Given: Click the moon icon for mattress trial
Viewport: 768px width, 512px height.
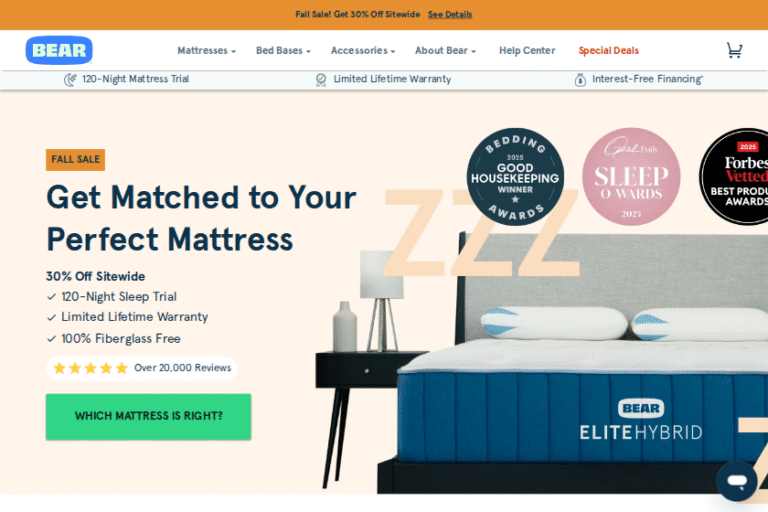Looking at the screenshot, I should pyautogui.click(x=70, y=79).
